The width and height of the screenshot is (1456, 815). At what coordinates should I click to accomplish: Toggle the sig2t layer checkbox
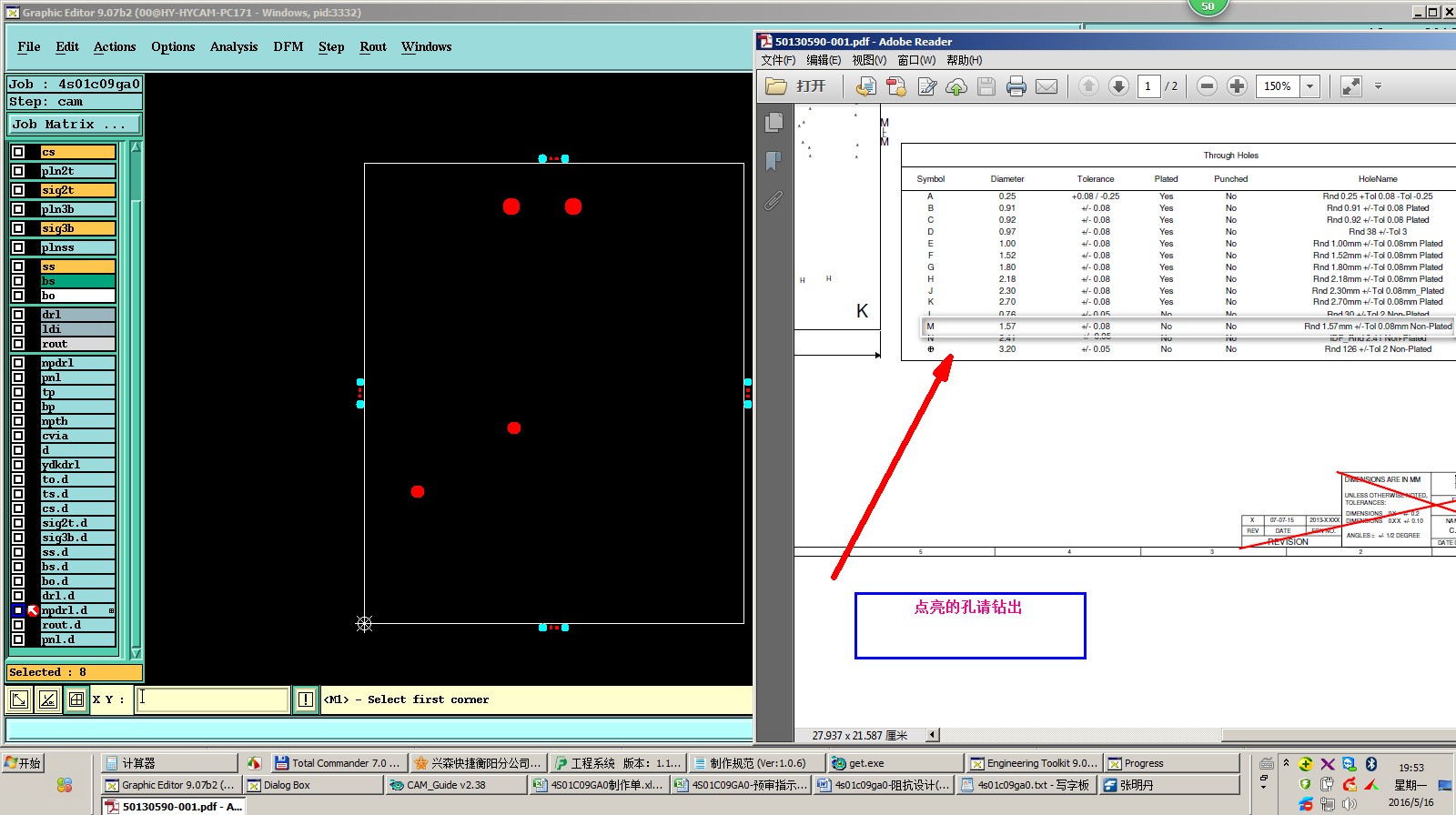point(18,190)
